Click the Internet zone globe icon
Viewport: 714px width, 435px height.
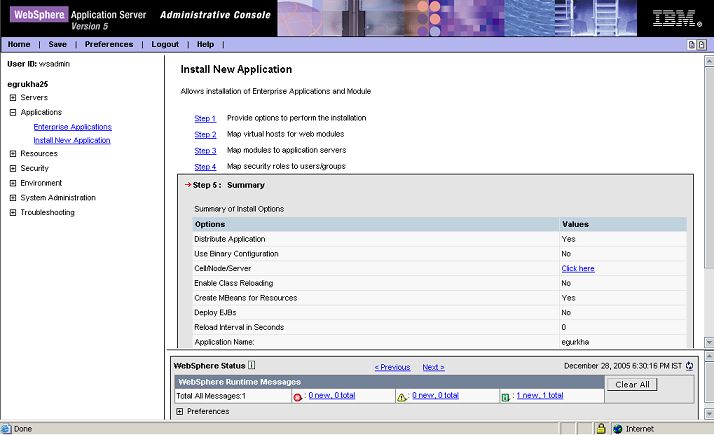(617, 429)
